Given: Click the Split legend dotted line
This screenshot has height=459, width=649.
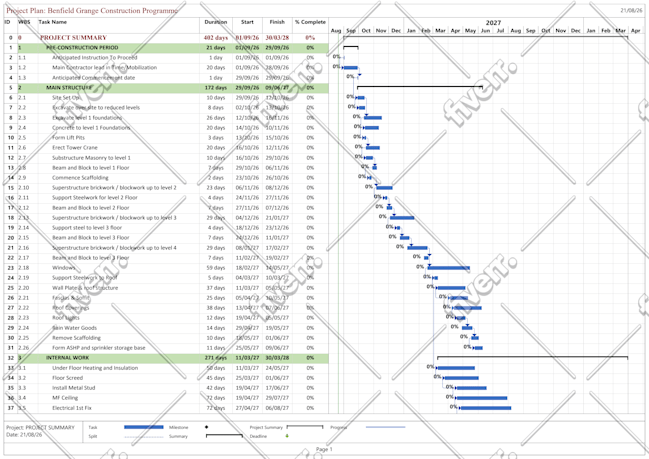Looking at the screenshot, I should point(144,437).
